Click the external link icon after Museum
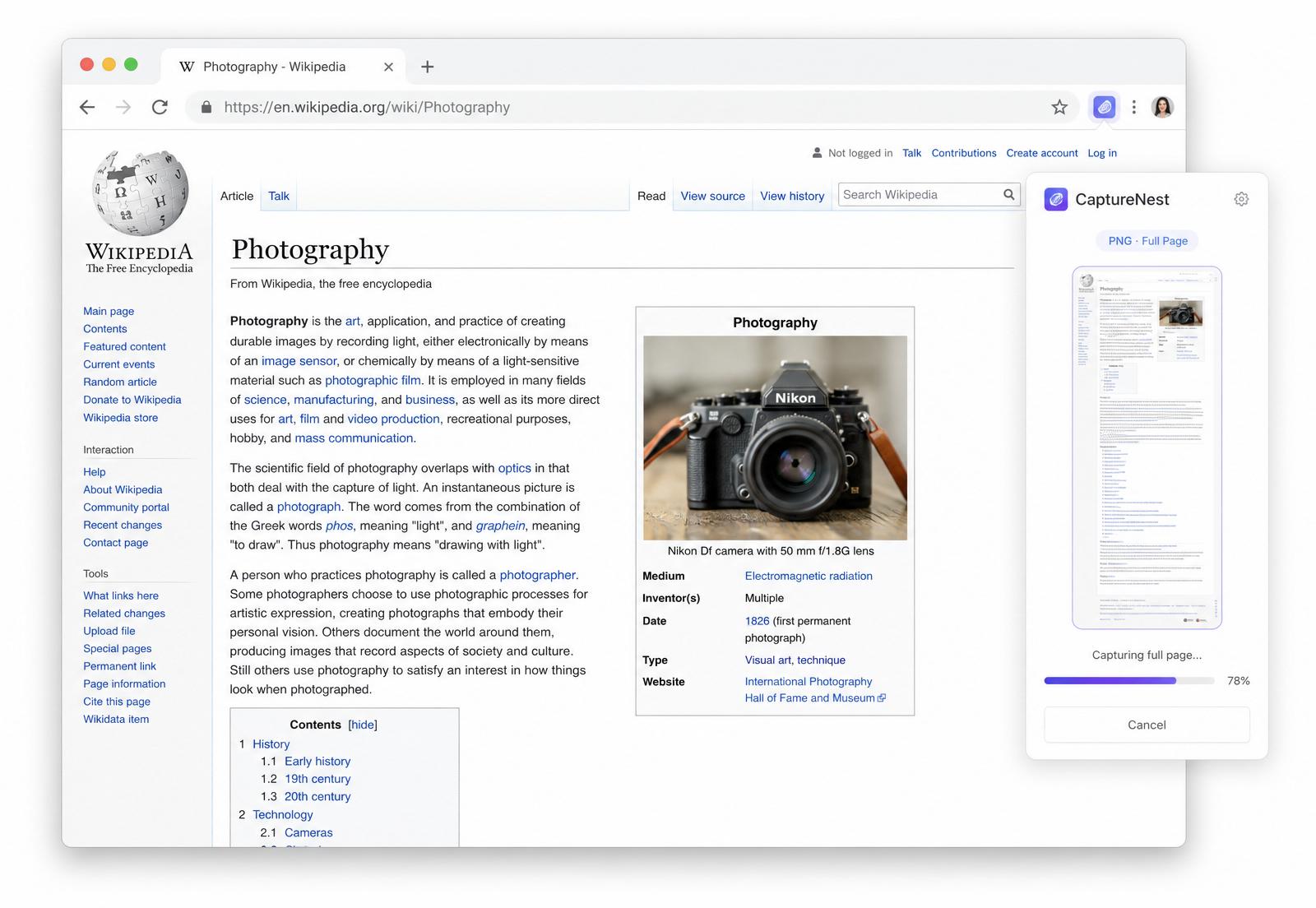The width and height of the screenshot is (1316, 908). tap(882, 698)
